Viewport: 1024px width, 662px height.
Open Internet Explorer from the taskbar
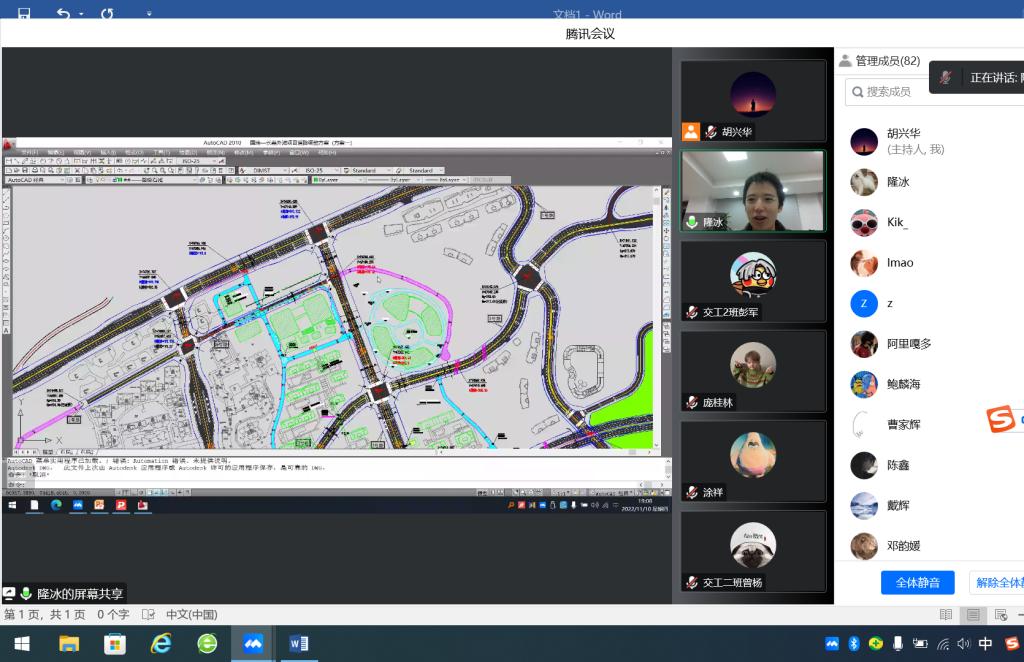tap(160, 644)
